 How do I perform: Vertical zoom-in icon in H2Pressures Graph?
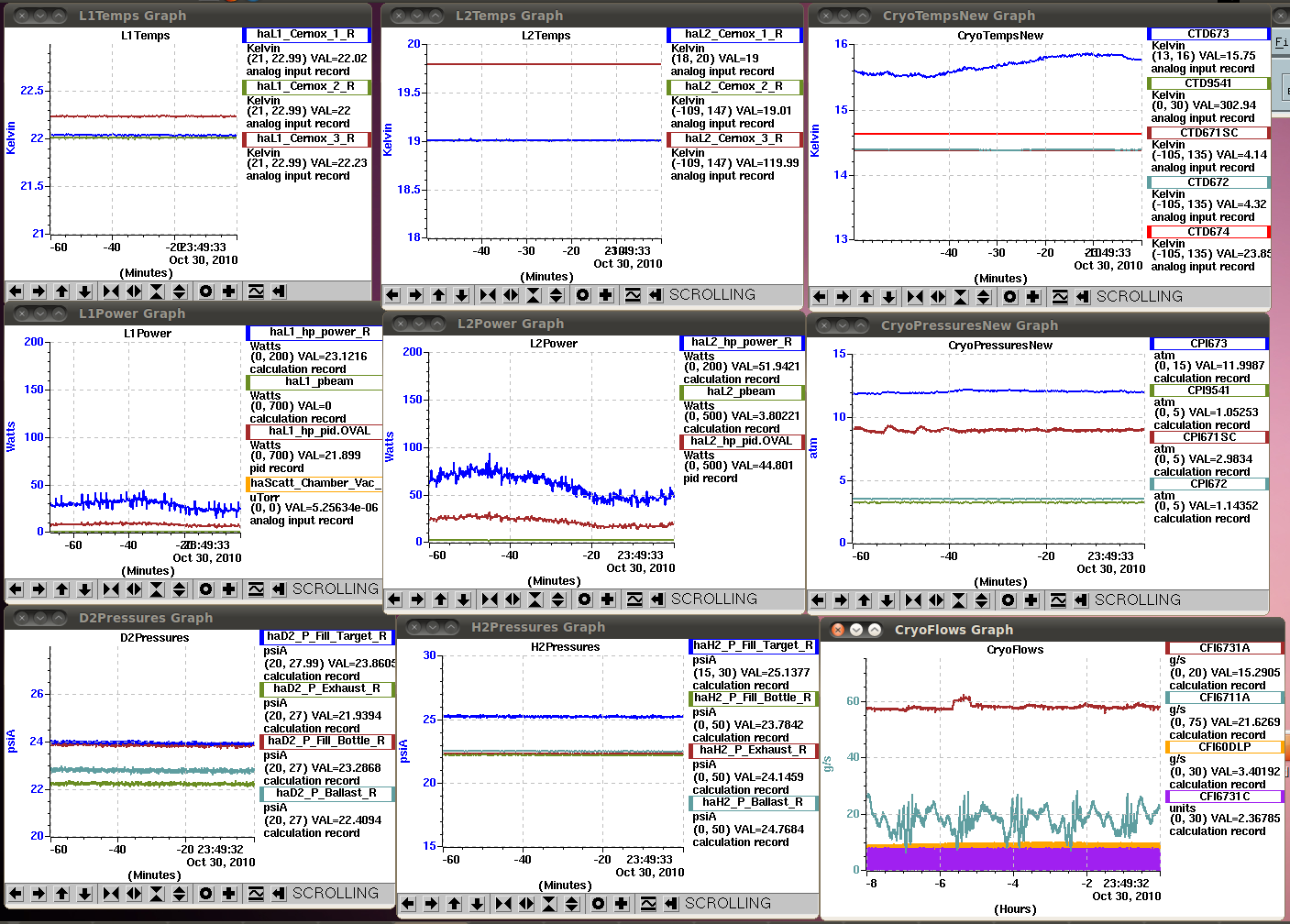click(549, 904)
